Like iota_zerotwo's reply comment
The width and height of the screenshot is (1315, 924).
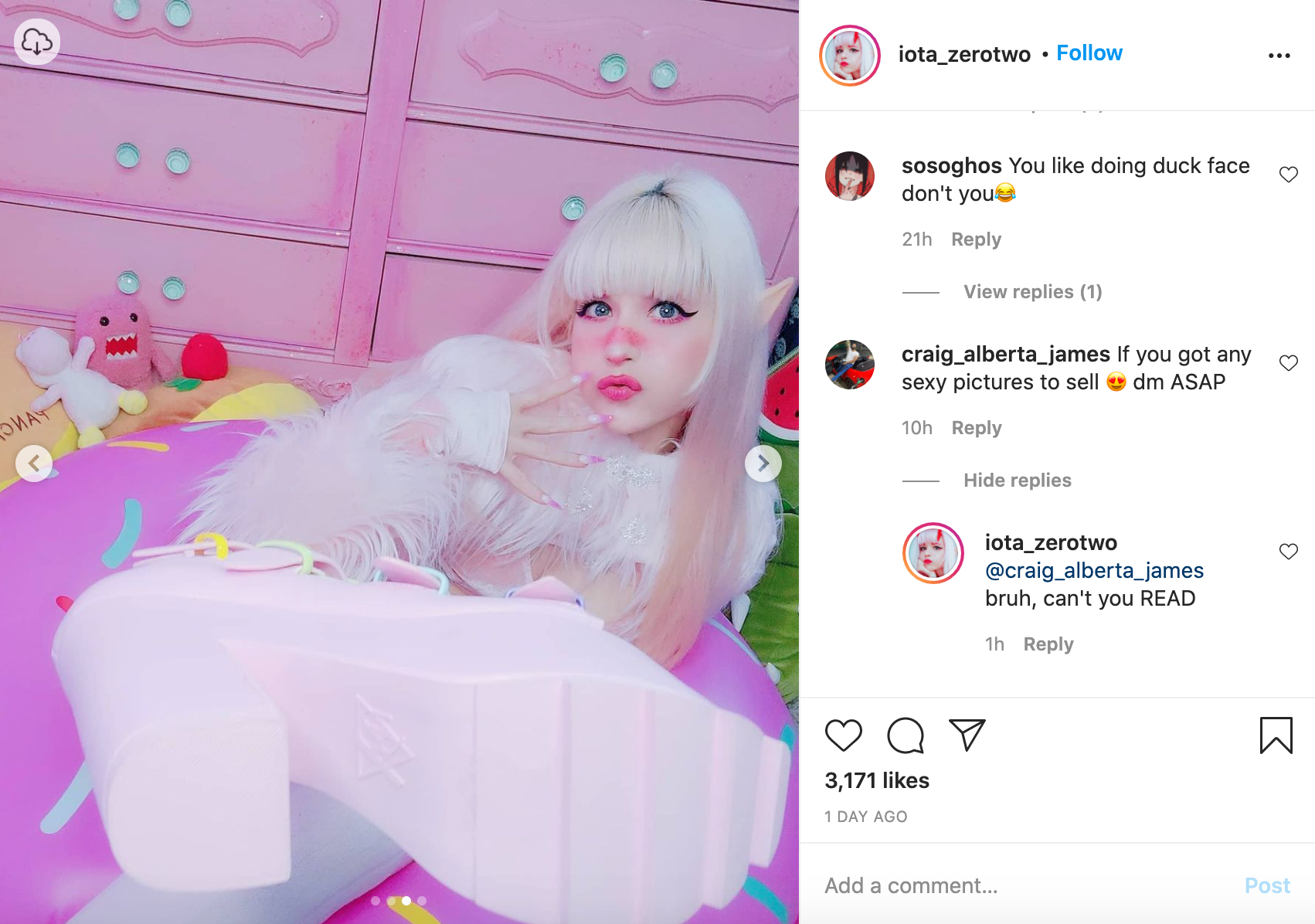click(1288, 552)
